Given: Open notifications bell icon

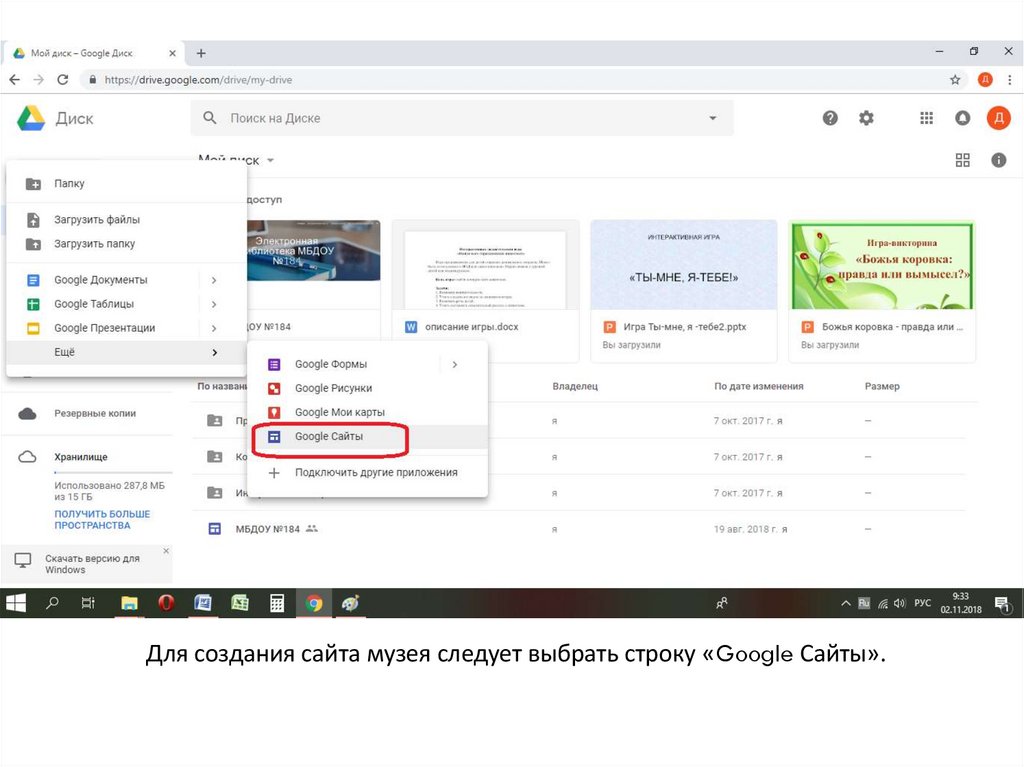Looking at the screenshot, I should point(963,118).
